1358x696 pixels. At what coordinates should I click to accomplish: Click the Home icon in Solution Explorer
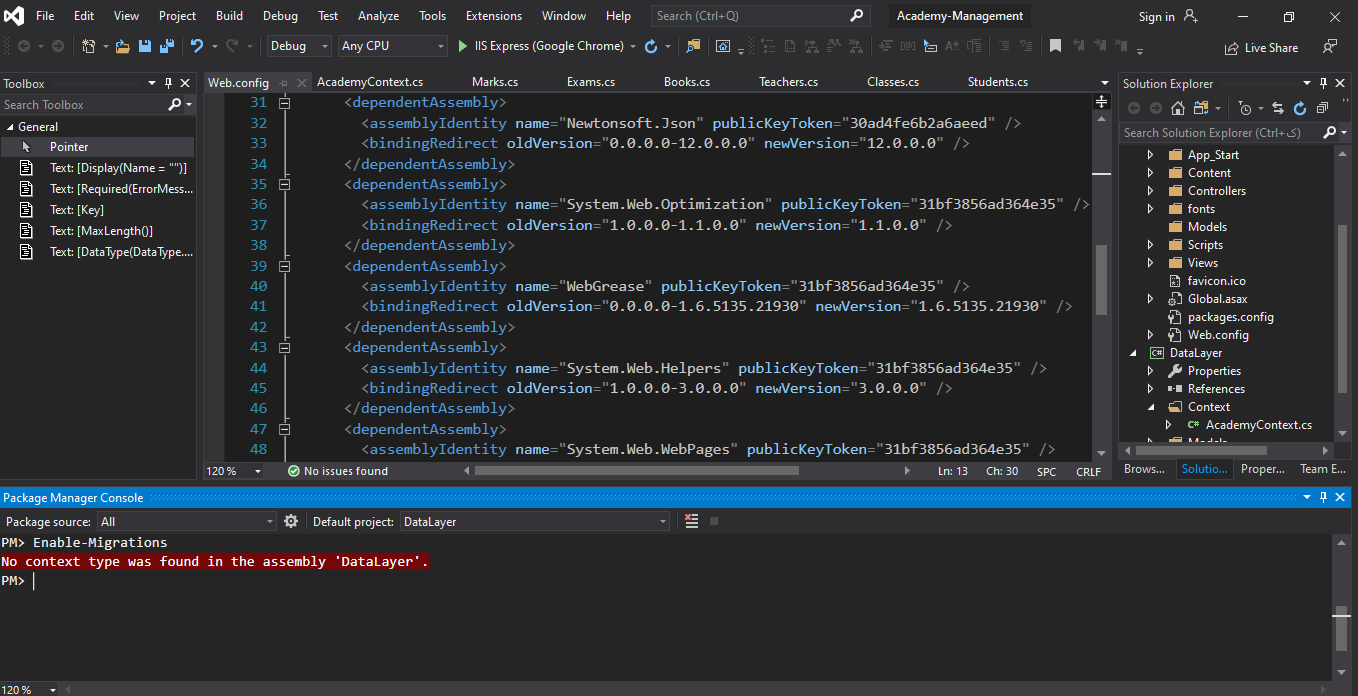pos(1178,108)
